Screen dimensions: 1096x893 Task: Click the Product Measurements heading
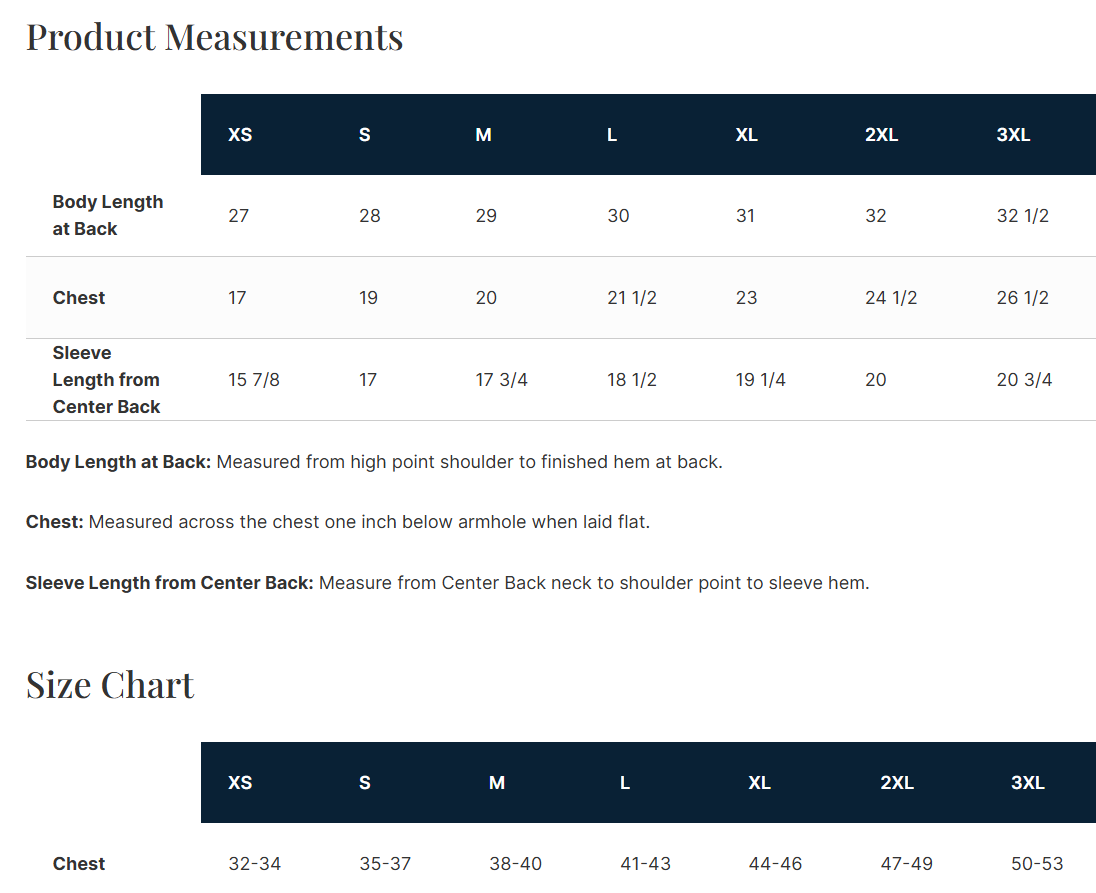(x=214, y=37)
